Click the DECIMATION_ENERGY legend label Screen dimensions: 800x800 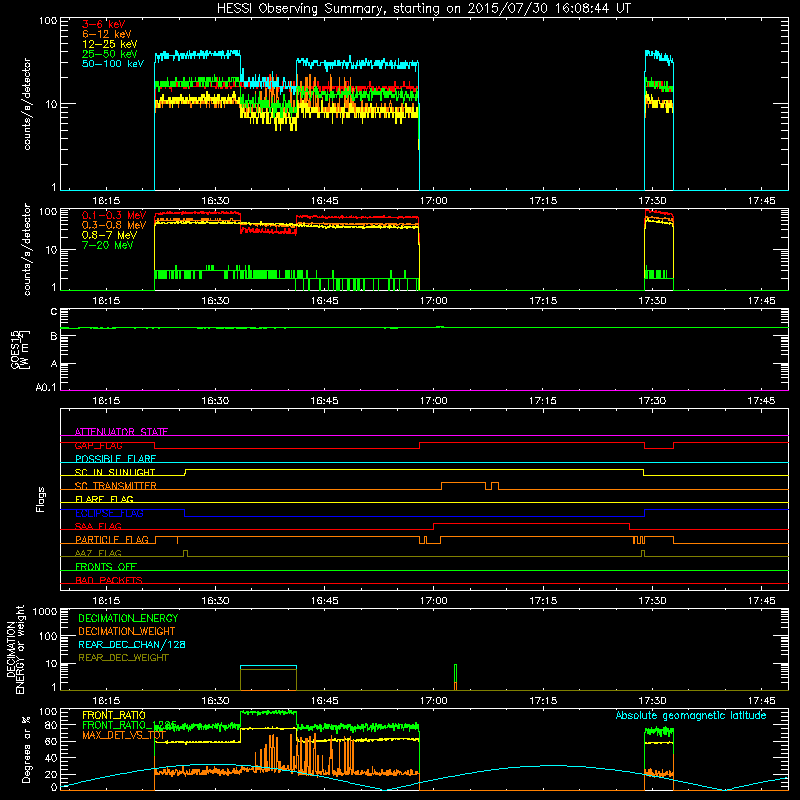128,618
